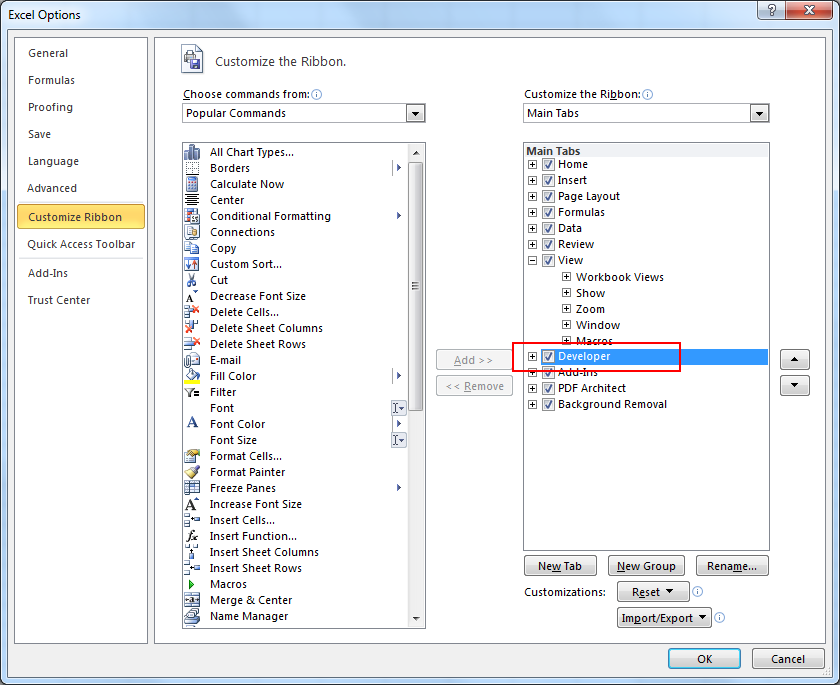Click the Import/Export button
840x685 pixels.
[664, 617]
